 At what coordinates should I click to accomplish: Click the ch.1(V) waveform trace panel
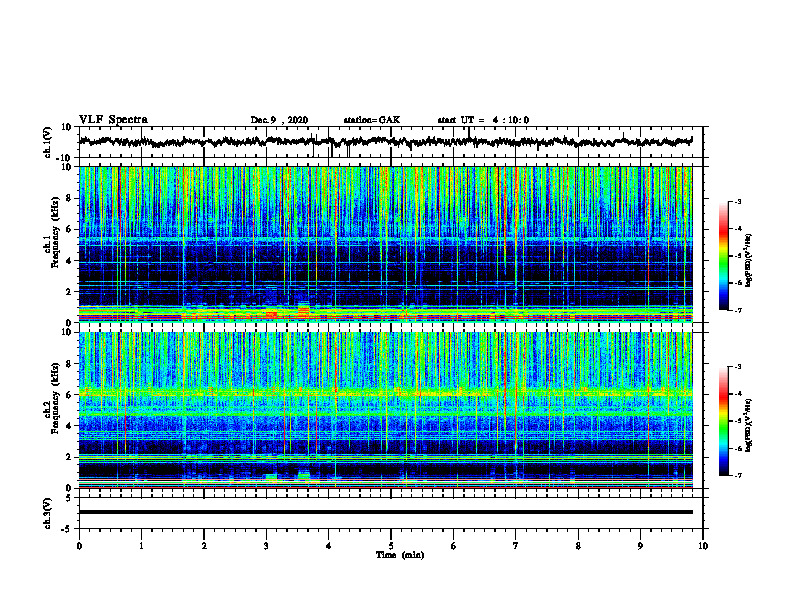tap(390, 142)
